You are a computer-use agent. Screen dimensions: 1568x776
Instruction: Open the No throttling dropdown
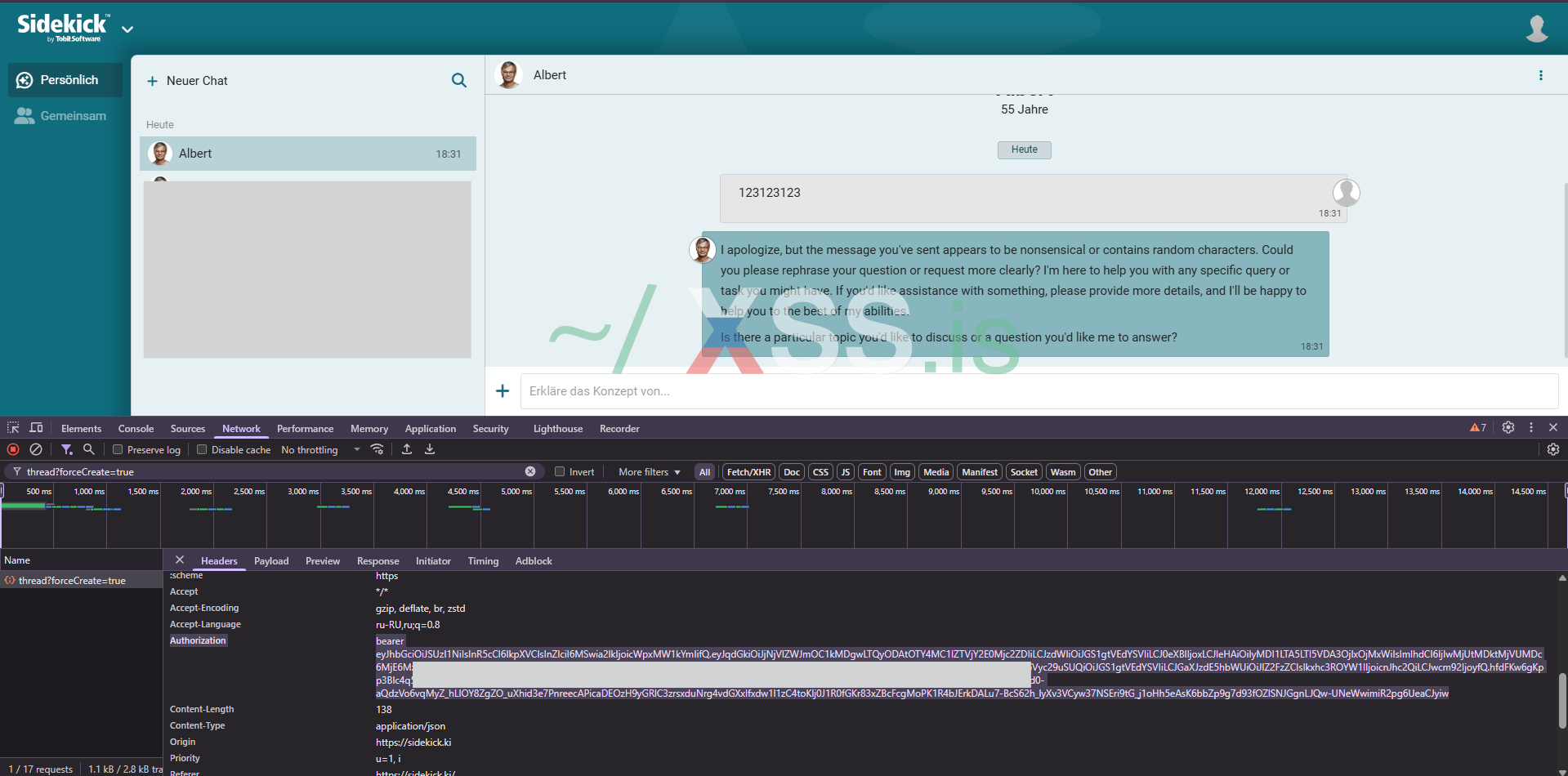point(320,450)
